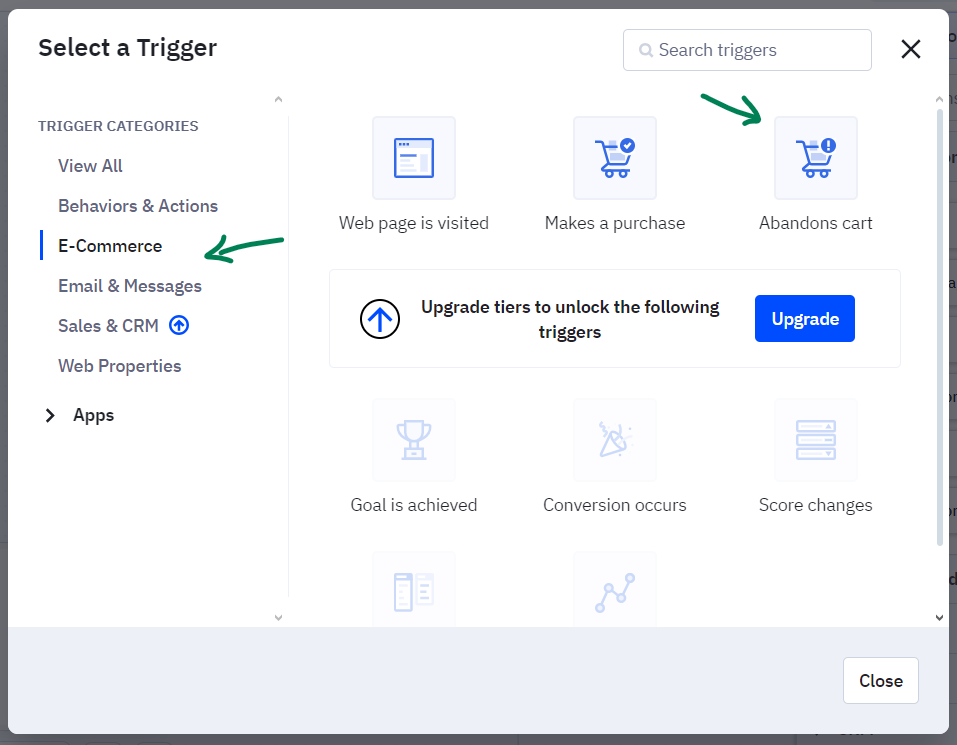
Task: Select the View All category
Action: click(90, 165)
